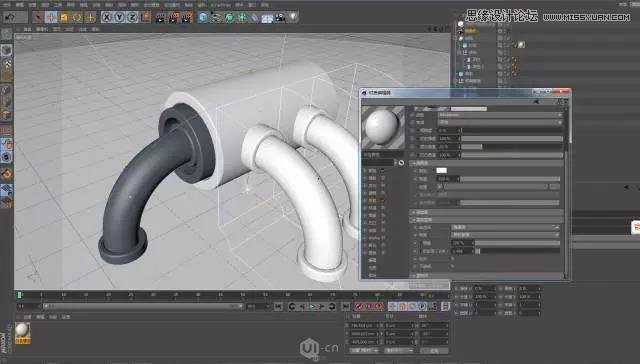The image size is (640, 364).
Task: Toggle the X axis lock
Action: click(x=107, y=17)
